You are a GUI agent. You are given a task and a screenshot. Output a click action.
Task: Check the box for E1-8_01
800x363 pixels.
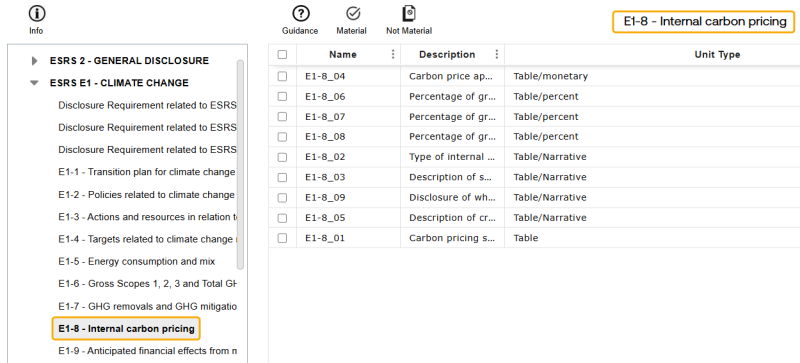pyautogui.click(x=282, y=238)
